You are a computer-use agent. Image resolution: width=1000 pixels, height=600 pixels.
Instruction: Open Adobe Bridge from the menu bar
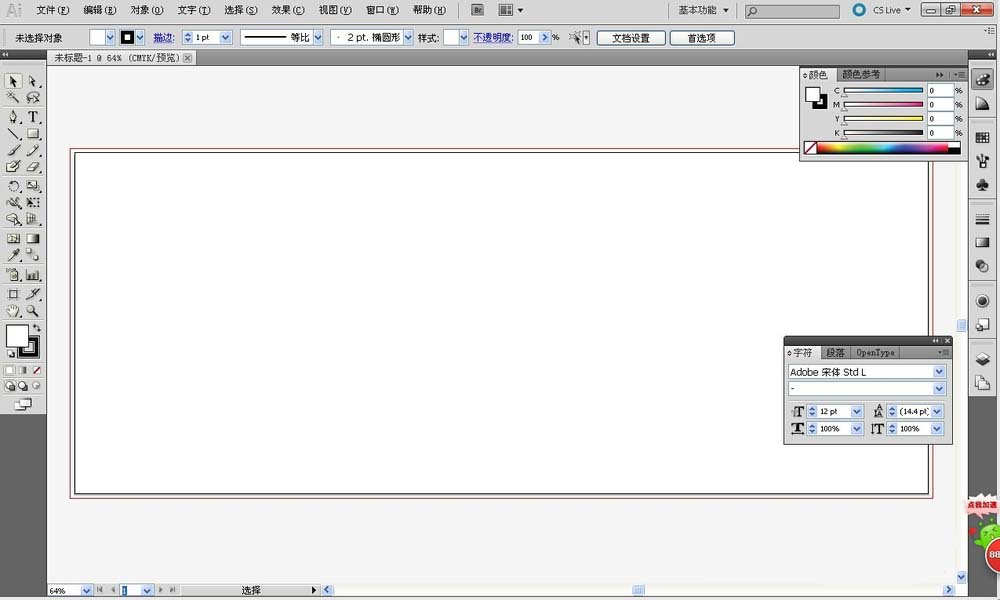[477, 10]
